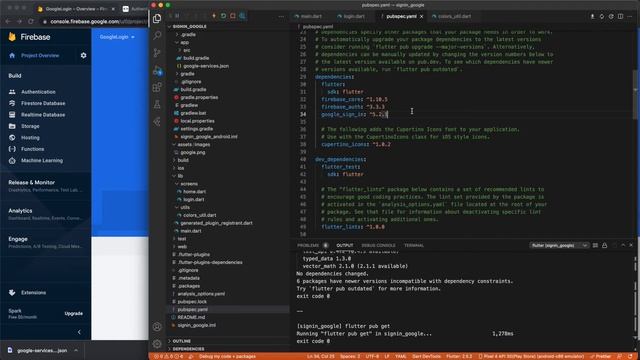Open explorer more actions ellipsis

tap(281, 16)
